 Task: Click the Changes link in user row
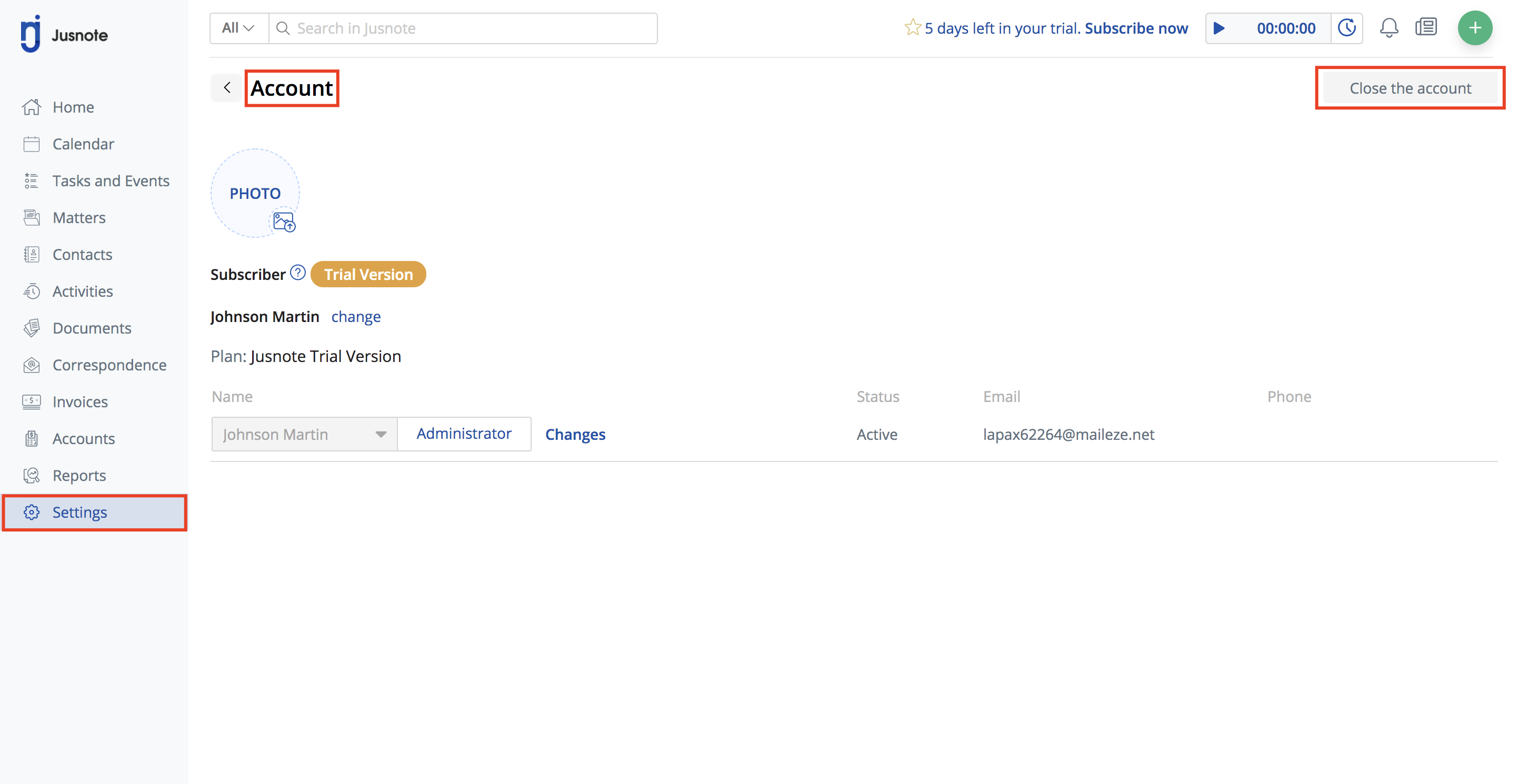575,435
